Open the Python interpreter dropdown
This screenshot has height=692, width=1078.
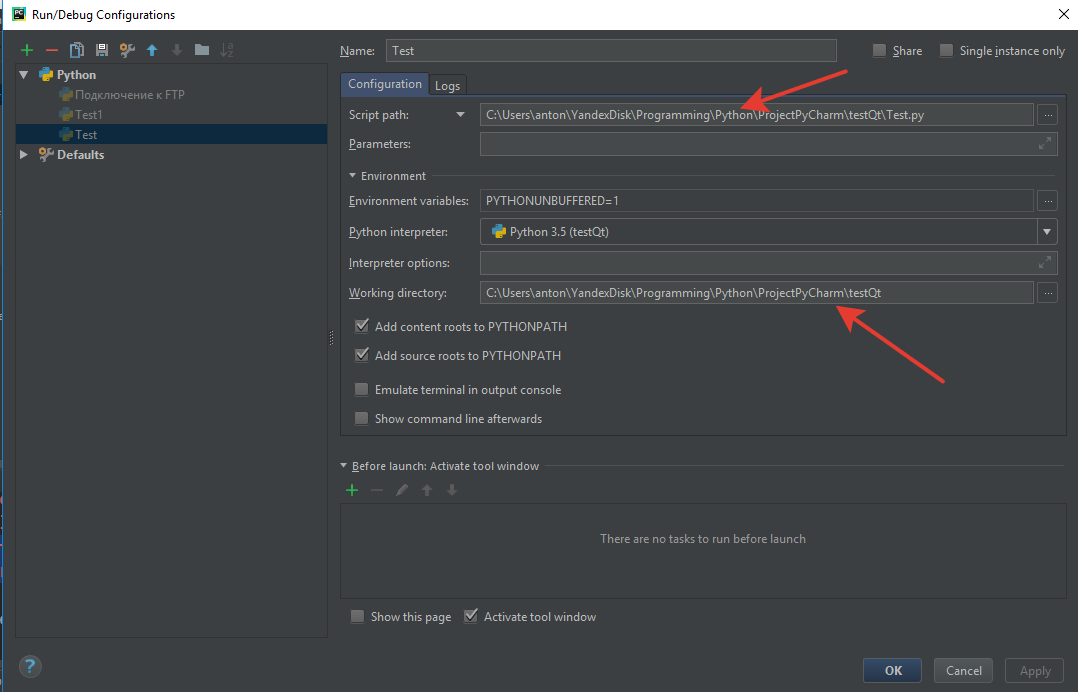pos(1046,232)
